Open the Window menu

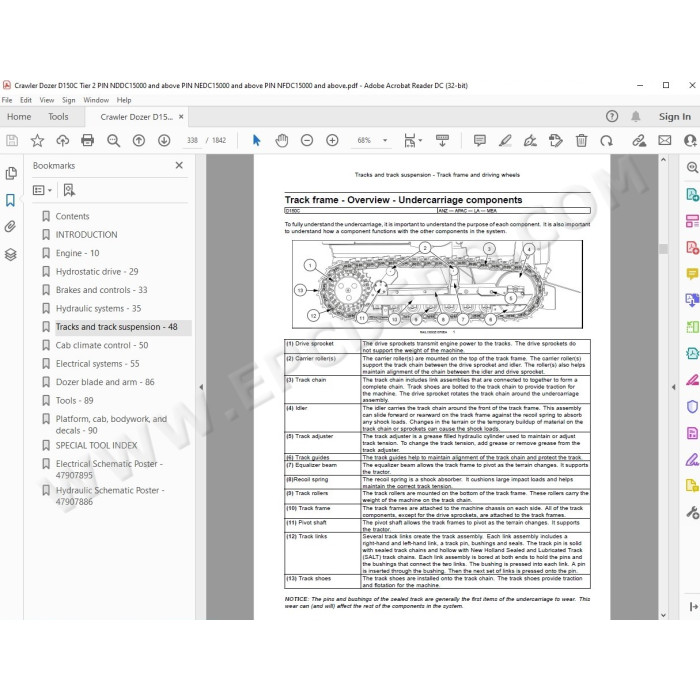tap(96, 100)
